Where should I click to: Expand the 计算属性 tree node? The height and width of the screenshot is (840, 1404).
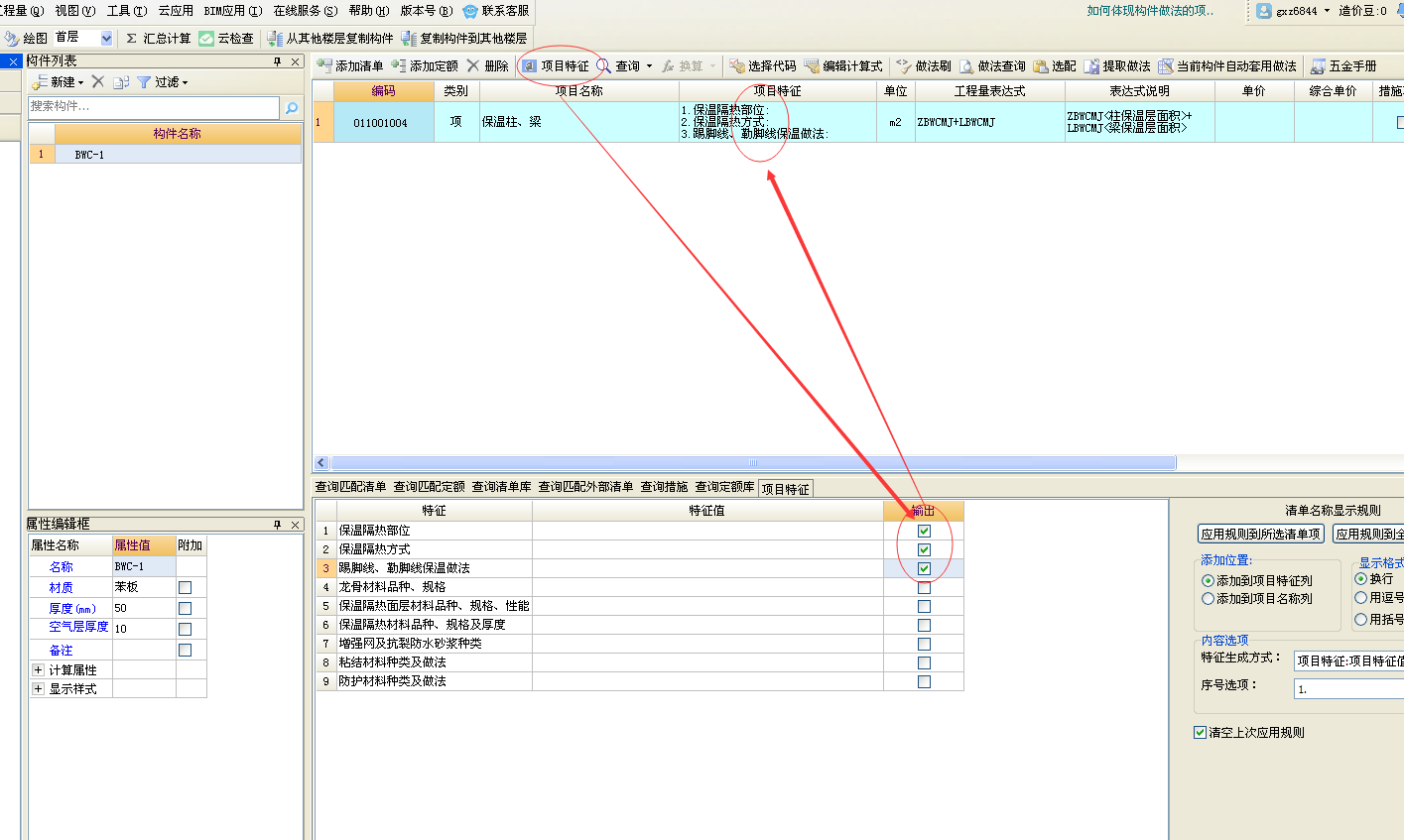38,669
